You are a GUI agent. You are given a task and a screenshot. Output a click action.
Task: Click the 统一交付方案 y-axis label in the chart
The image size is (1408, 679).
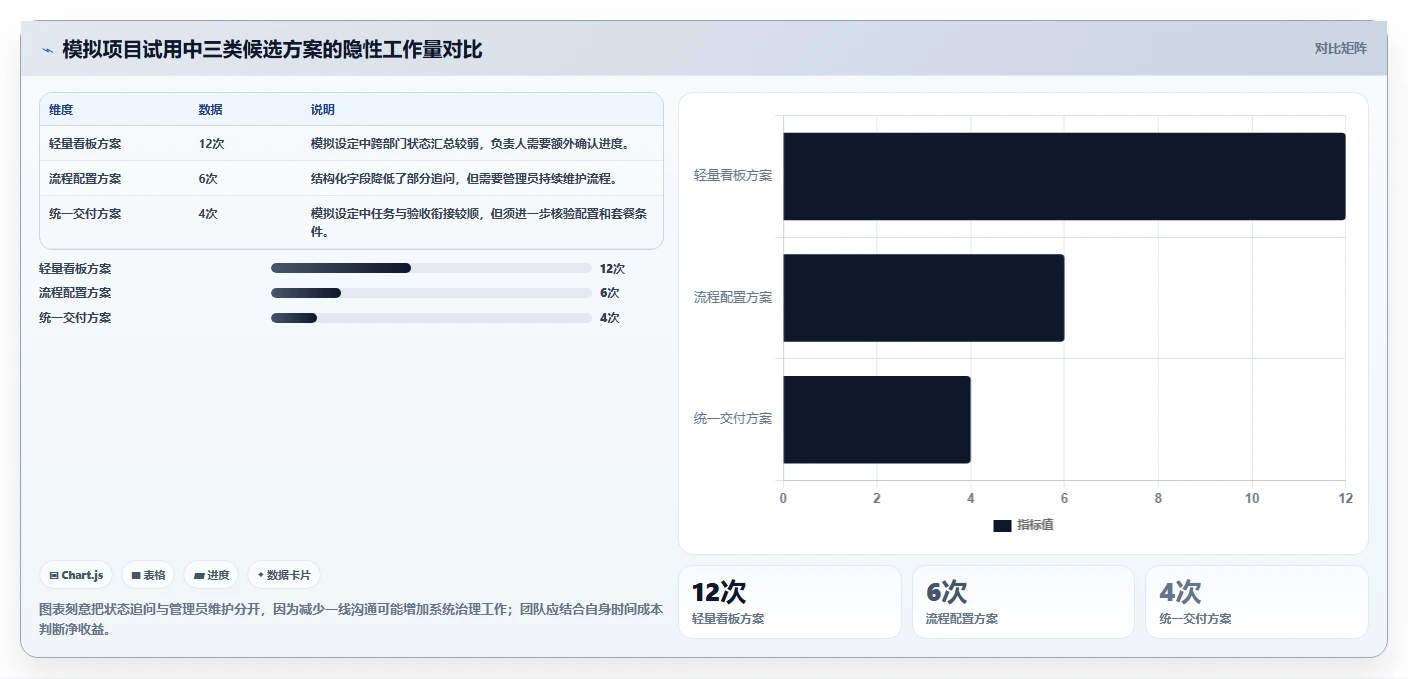click(x=733, y=418)
